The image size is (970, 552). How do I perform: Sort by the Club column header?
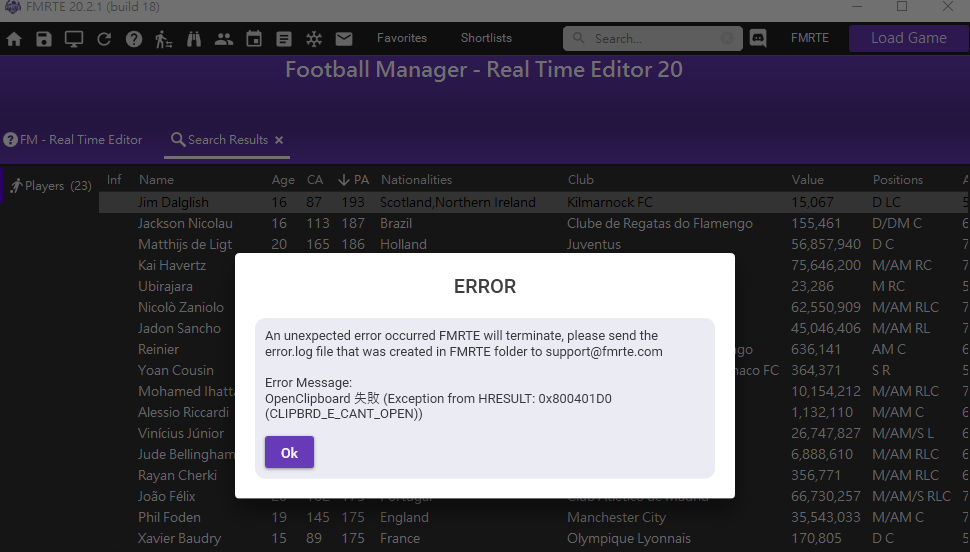tap(581, 180)
